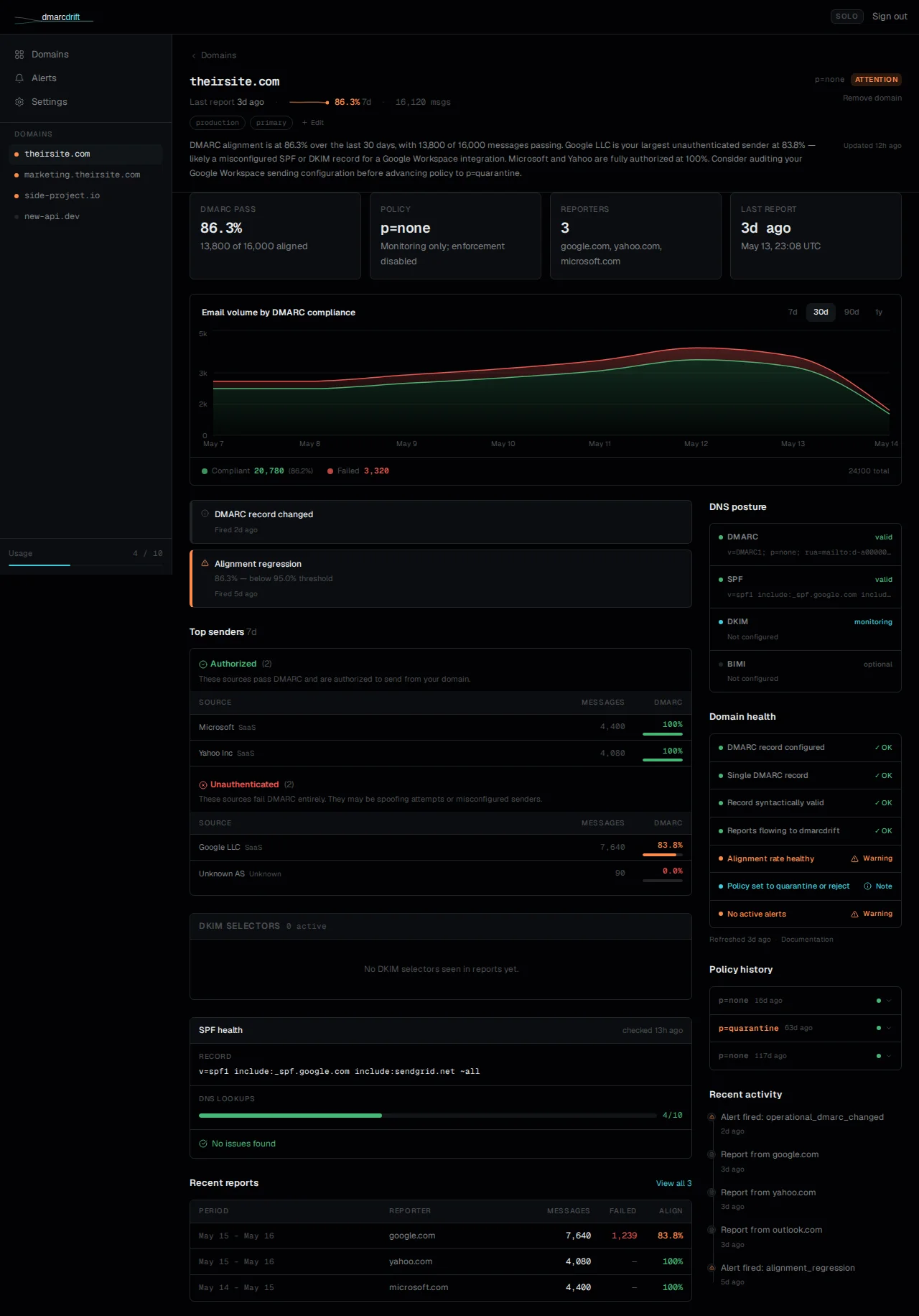919x1316 pixels.
Task: Click Remove domain
Action: click(872, 98)
